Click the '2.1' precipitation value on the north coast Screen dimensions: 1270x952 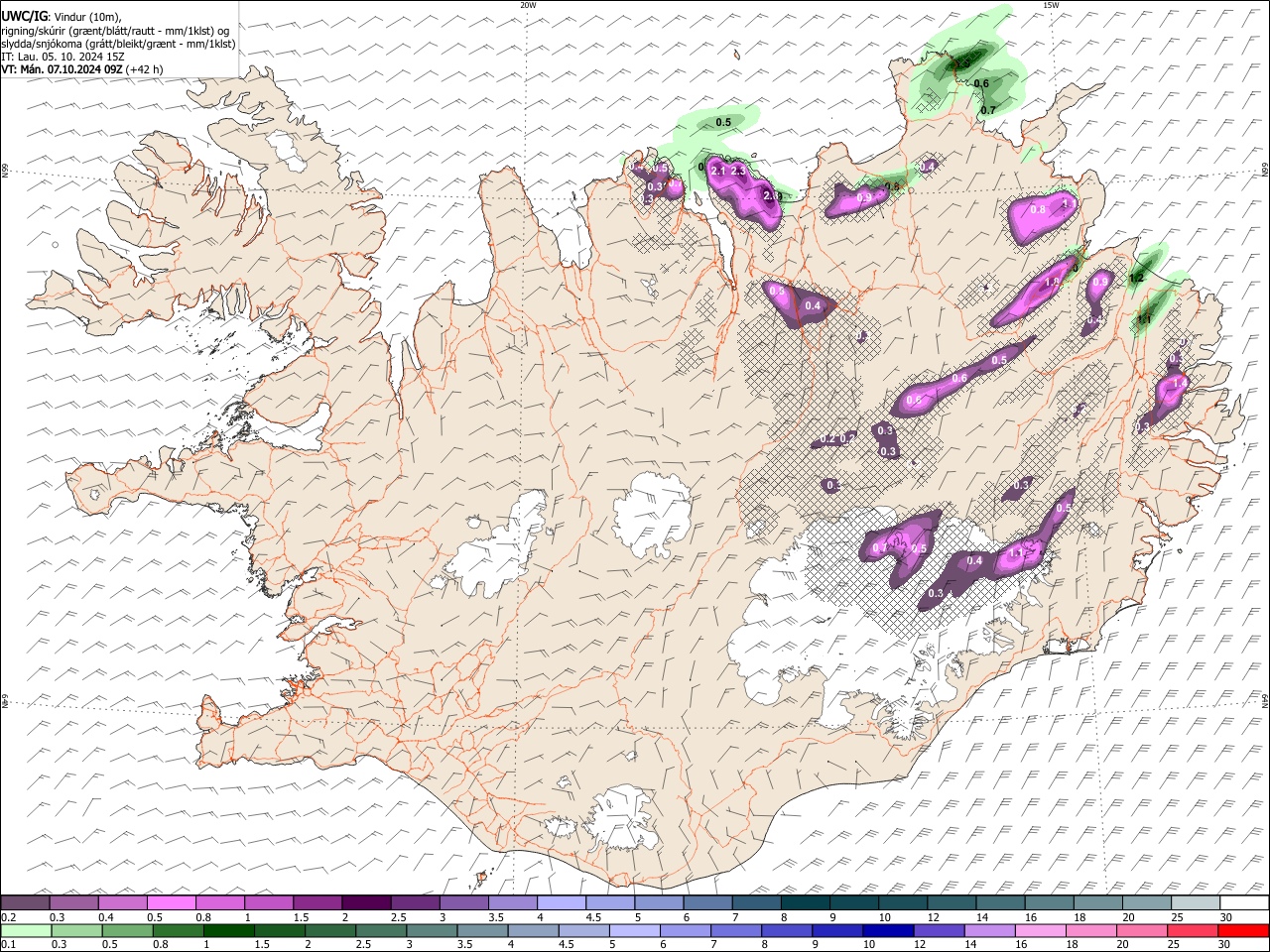click(719, 172)
